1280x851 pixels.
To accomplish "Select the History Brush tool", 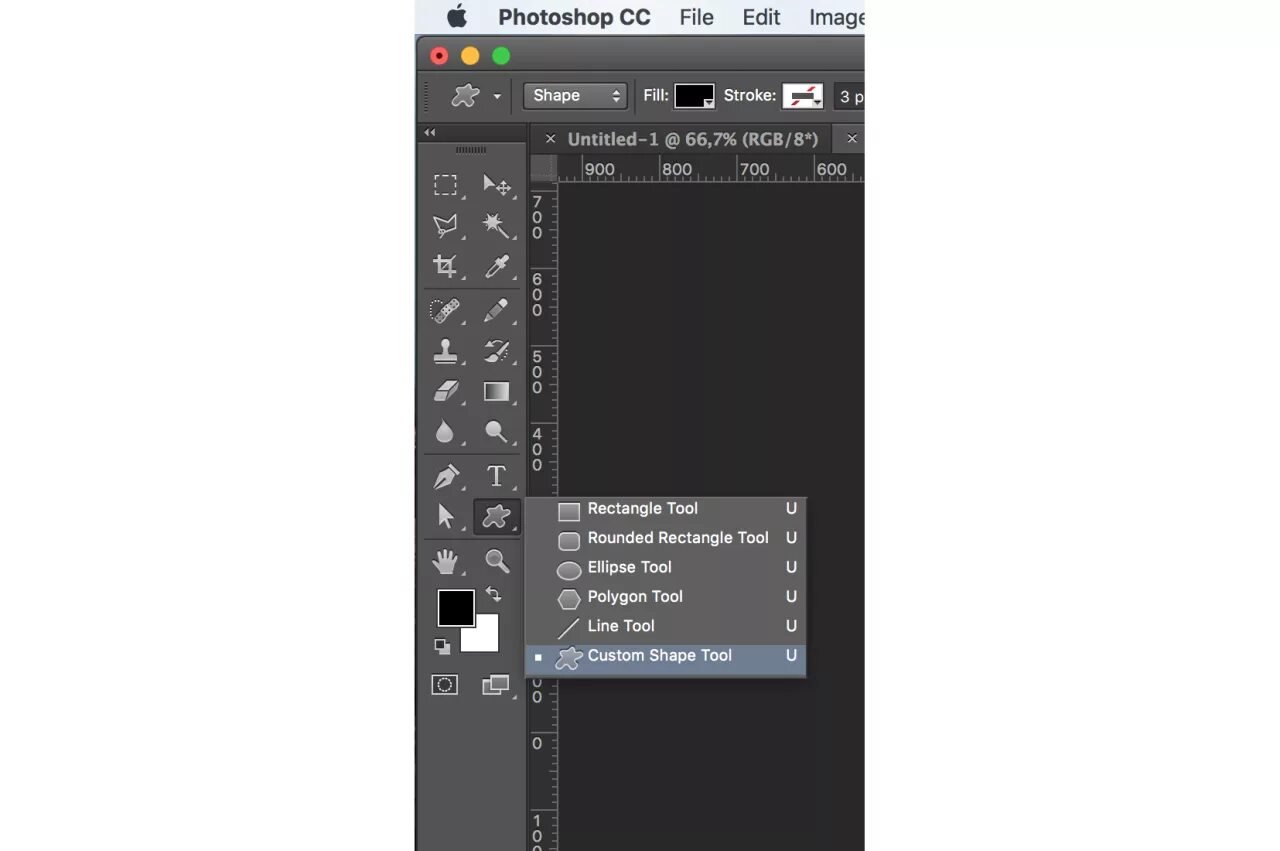I will click(x=496, y=351).
